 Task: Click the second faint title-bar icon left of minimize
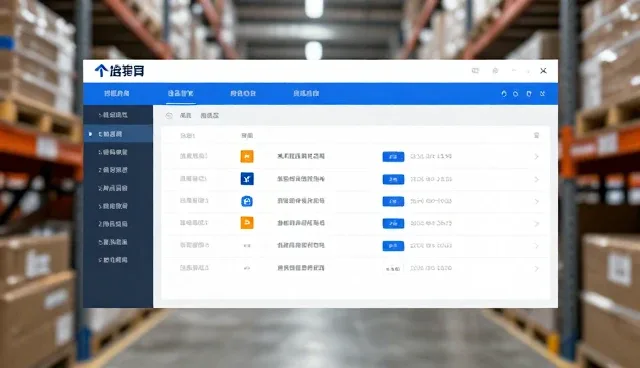(x=495, y=71)
